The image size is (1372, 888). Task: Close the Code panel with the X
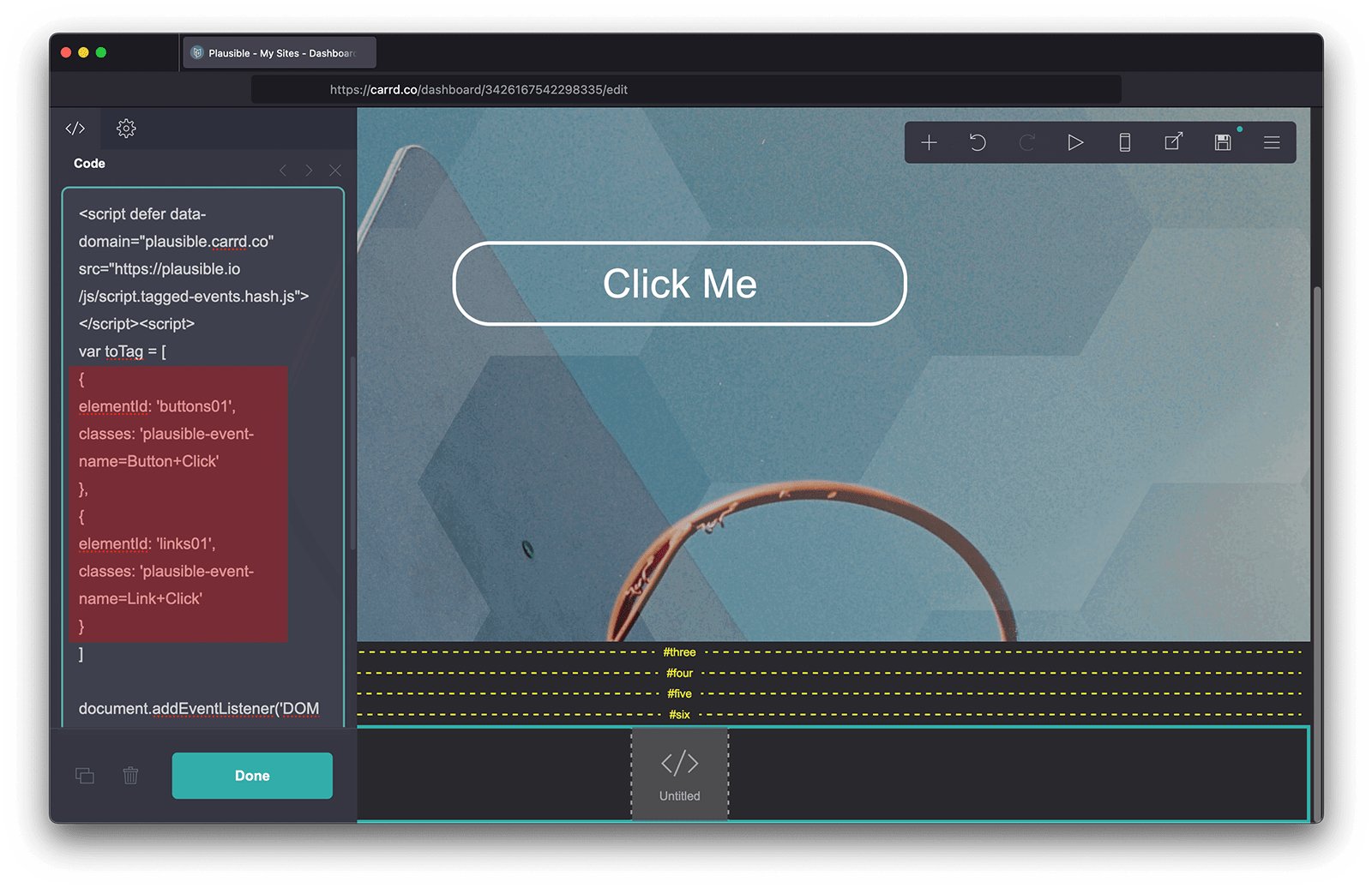tap(335, 171)
